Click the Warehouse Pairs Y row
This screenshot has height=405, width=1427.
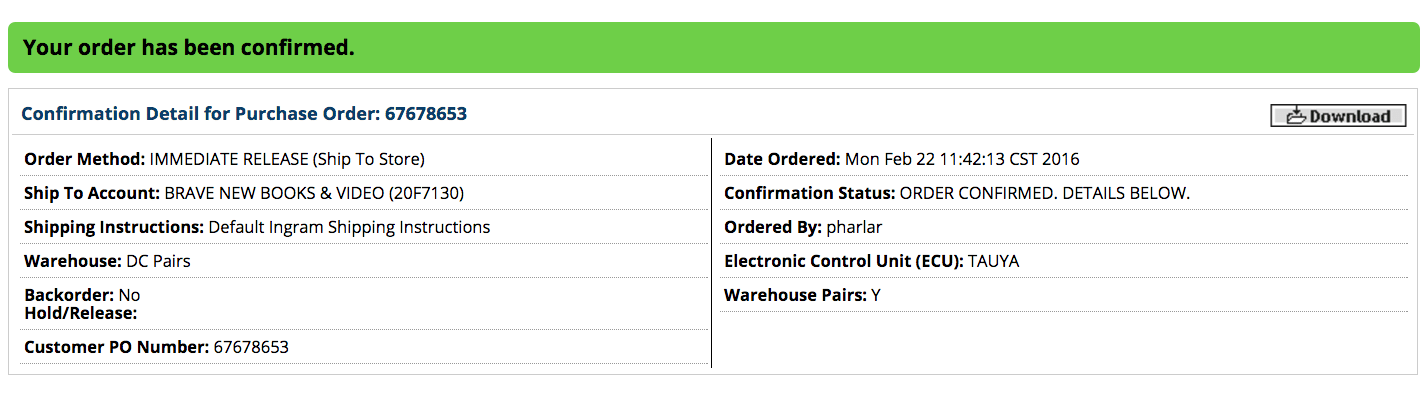(1063, 295)
